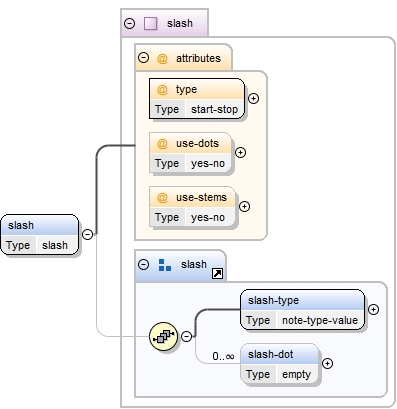Image resolution: width=397 pixels, height=409 pixels.
Task: Click the blue squares group icon
Action: click(165, 265)
